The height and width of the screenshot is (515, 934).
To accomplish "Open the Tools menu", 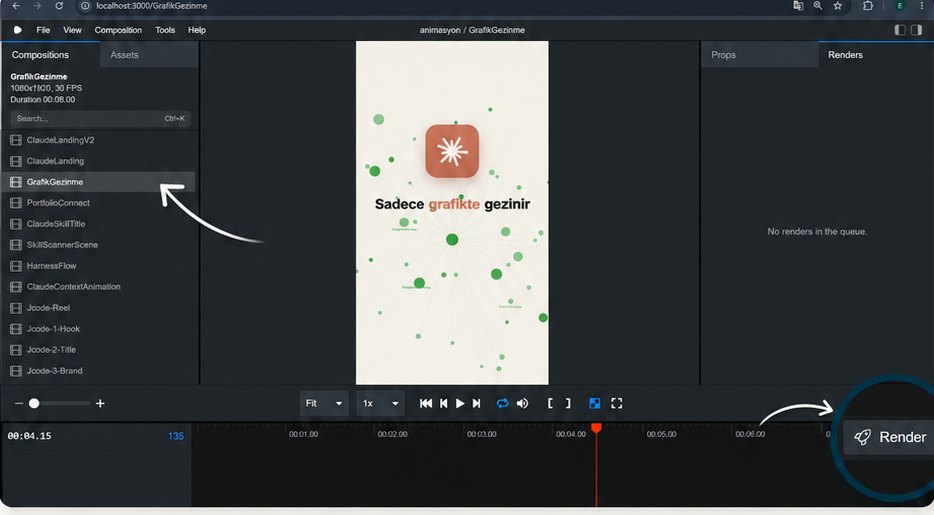I will click(x=165, y=30).
